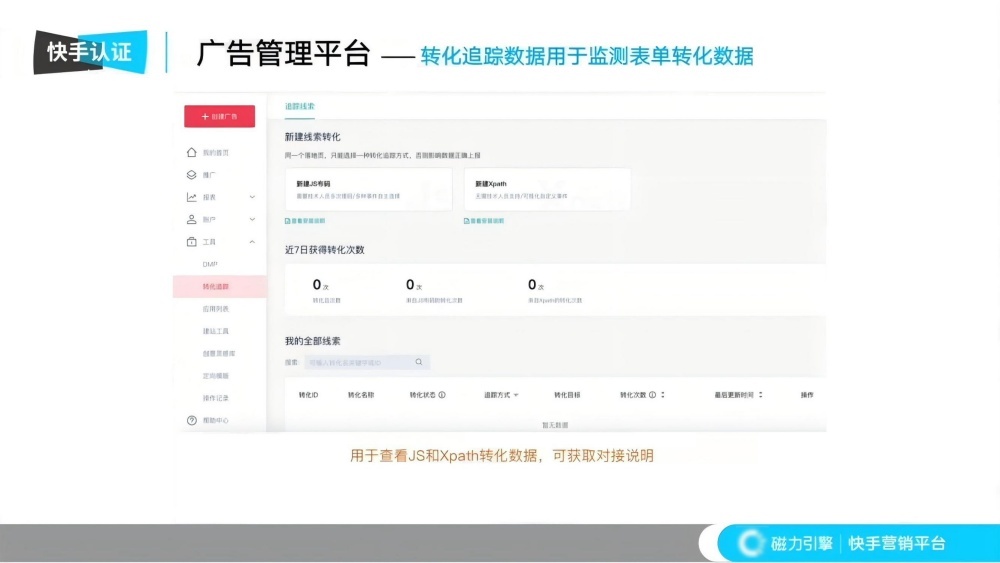Click info icon beside 转化状态 header
Screen dimensions: 1000x563
442,395
